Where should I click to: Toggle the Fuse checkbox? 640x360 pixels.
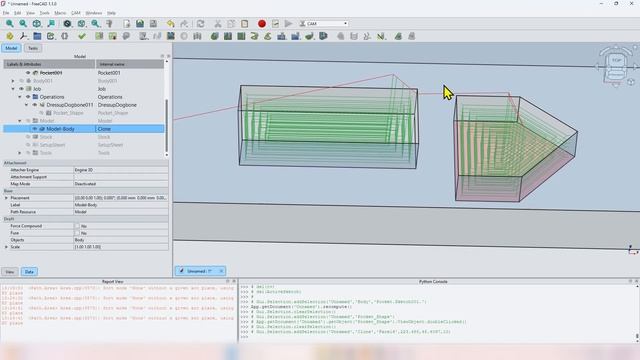[77, 233]
